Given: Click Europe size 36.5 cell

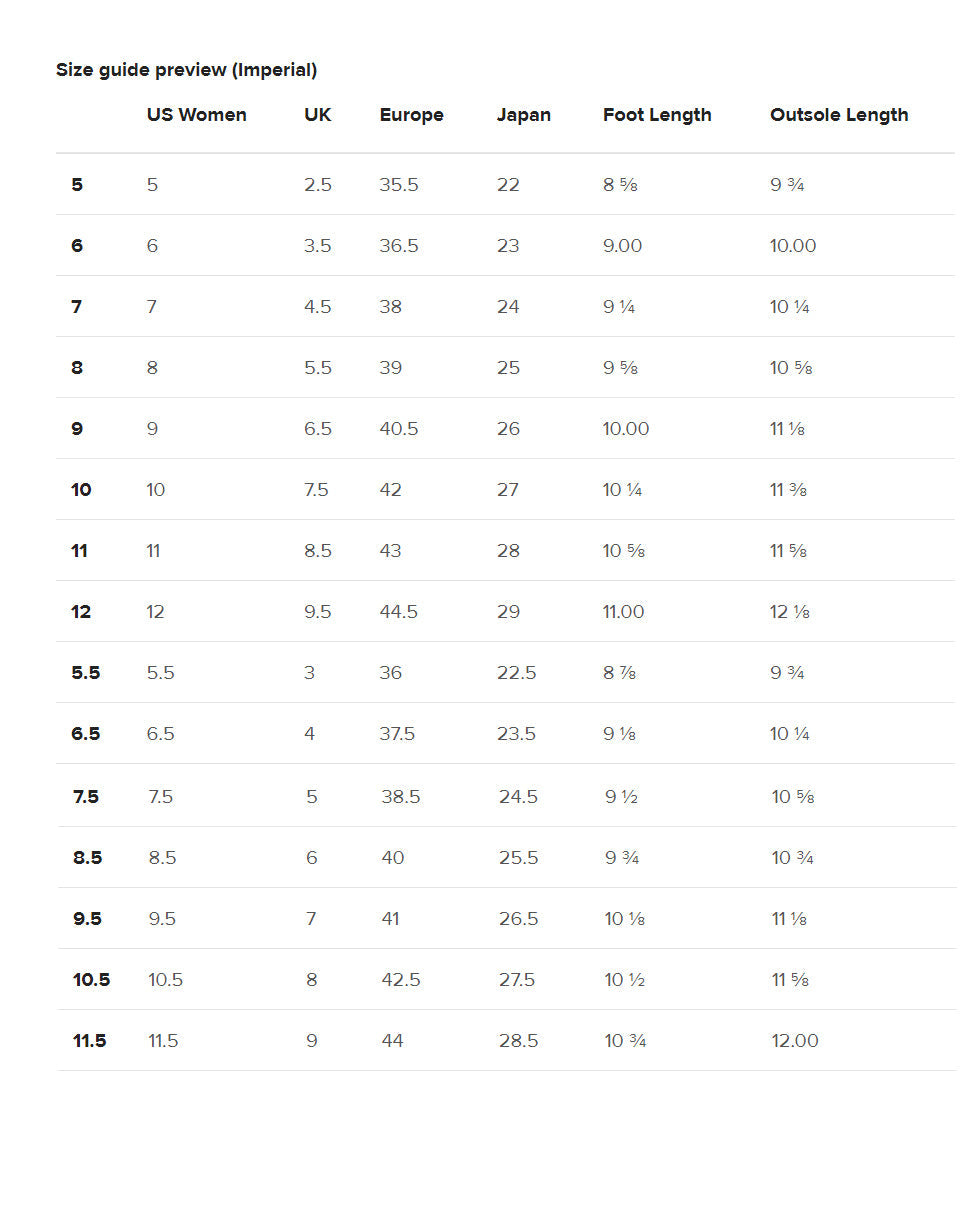Looking at the screenshot, I should [x=398, y=246].
